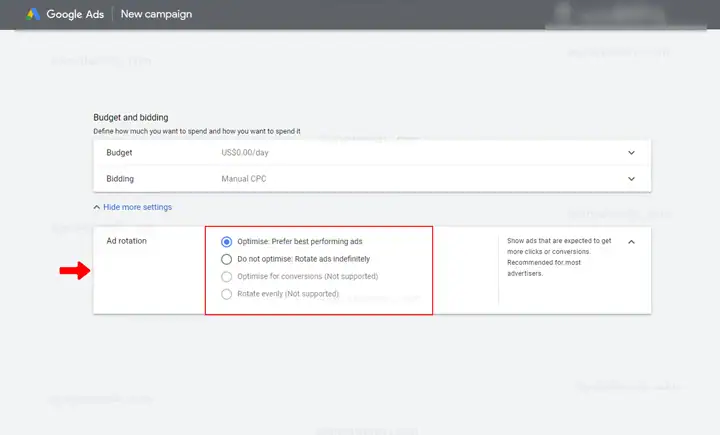
Task: Choose Optimise for conversions radio option
Action: [226, 277]
